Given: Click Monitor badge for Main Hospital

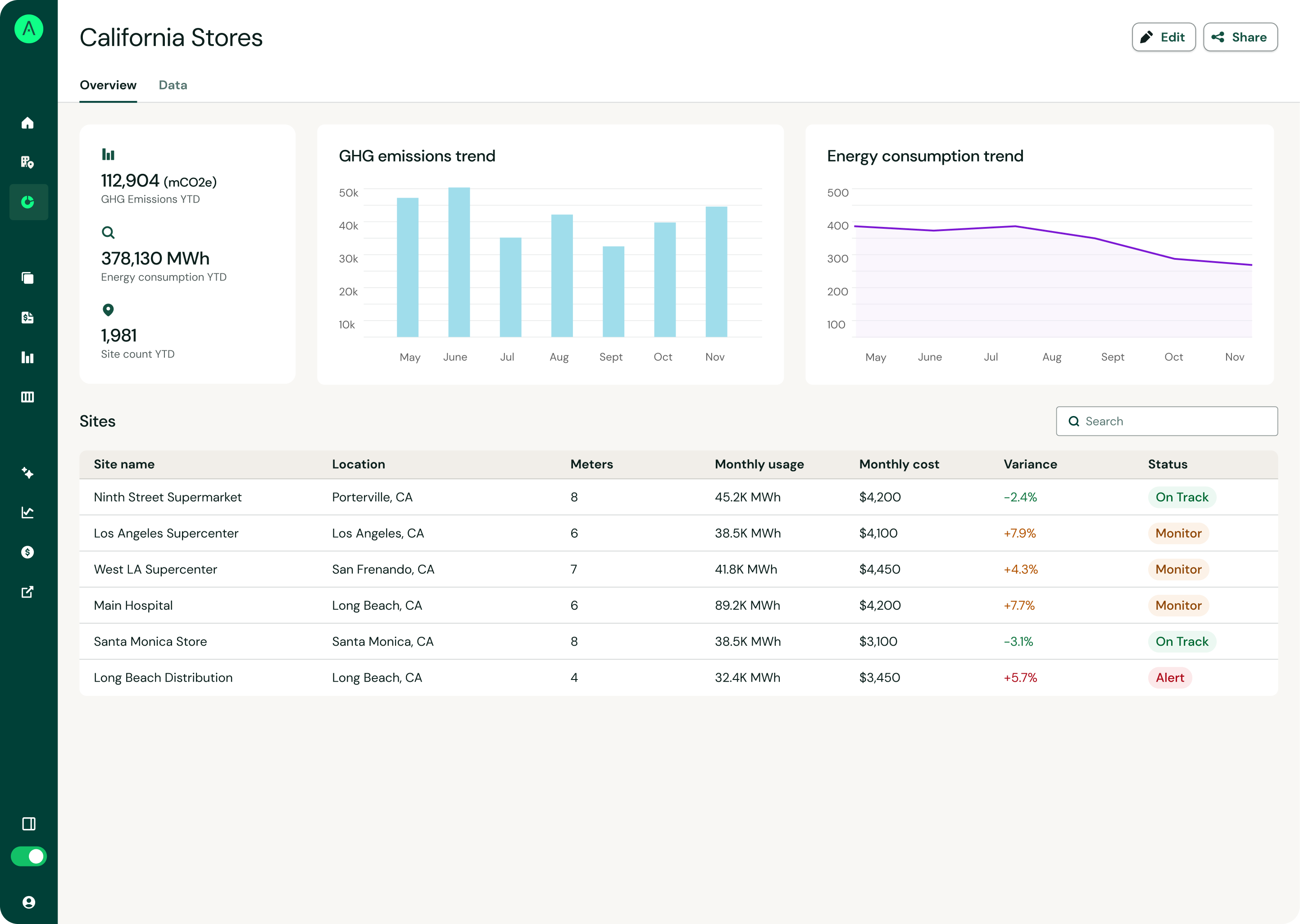Looking at the screenshot, I should click(x=1178, y=605).
